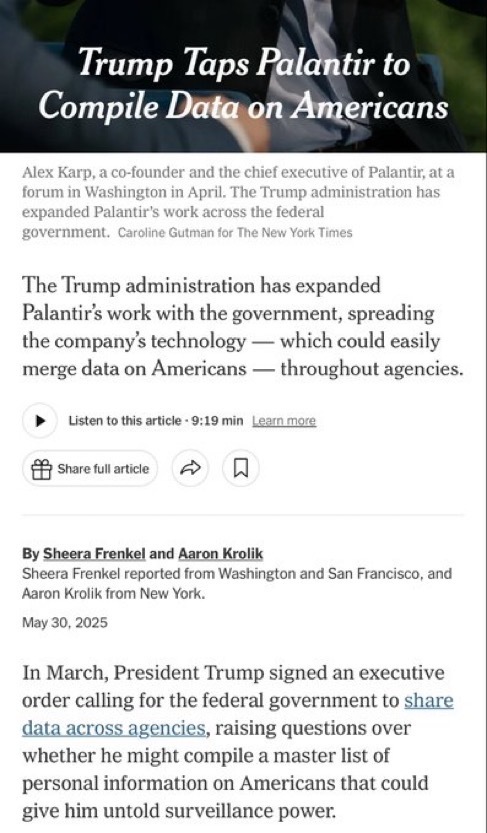The height and width of the screenshot is (833, 487).
Task: Click the reporters' location note under byline
Action: 237,583
